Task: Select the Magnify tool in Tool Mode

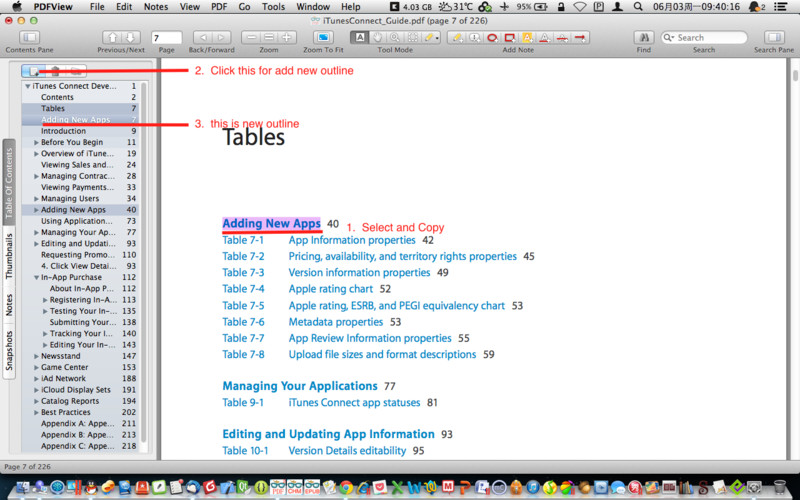Action: coord(395,37)
